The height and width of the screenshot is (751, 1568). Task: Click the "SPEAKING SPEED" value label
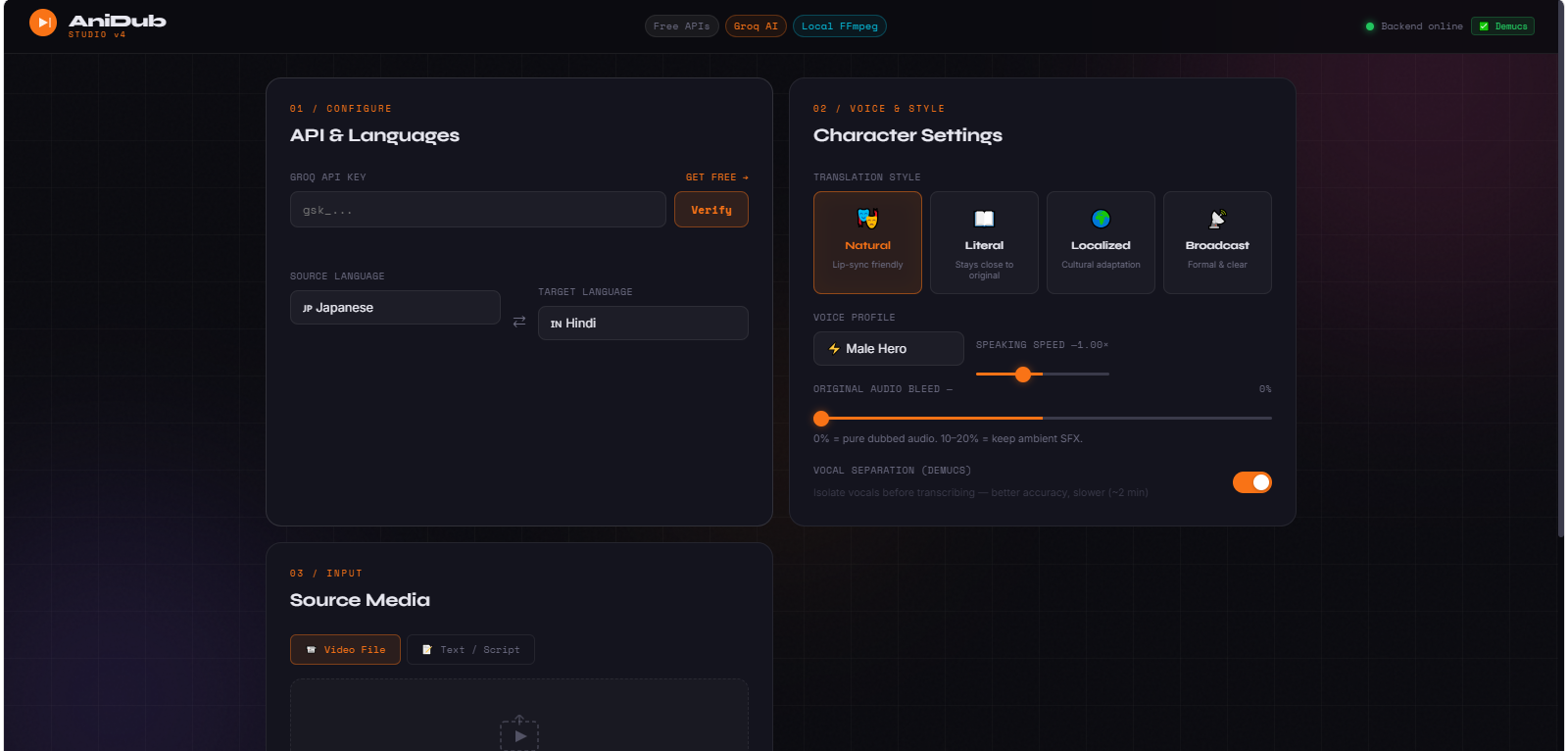1042,345
